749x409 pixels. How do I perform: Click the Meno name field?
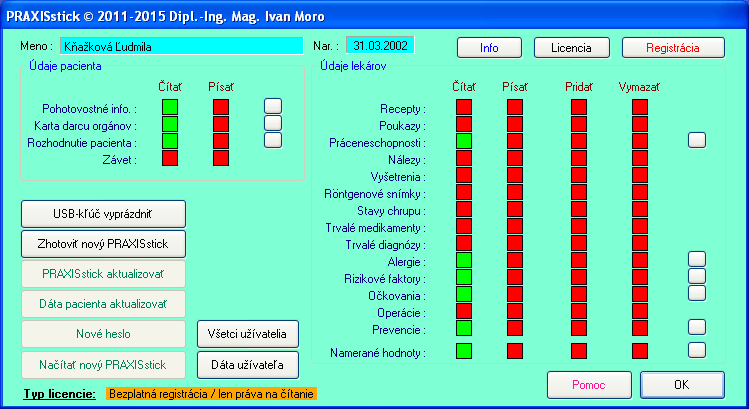182,46
